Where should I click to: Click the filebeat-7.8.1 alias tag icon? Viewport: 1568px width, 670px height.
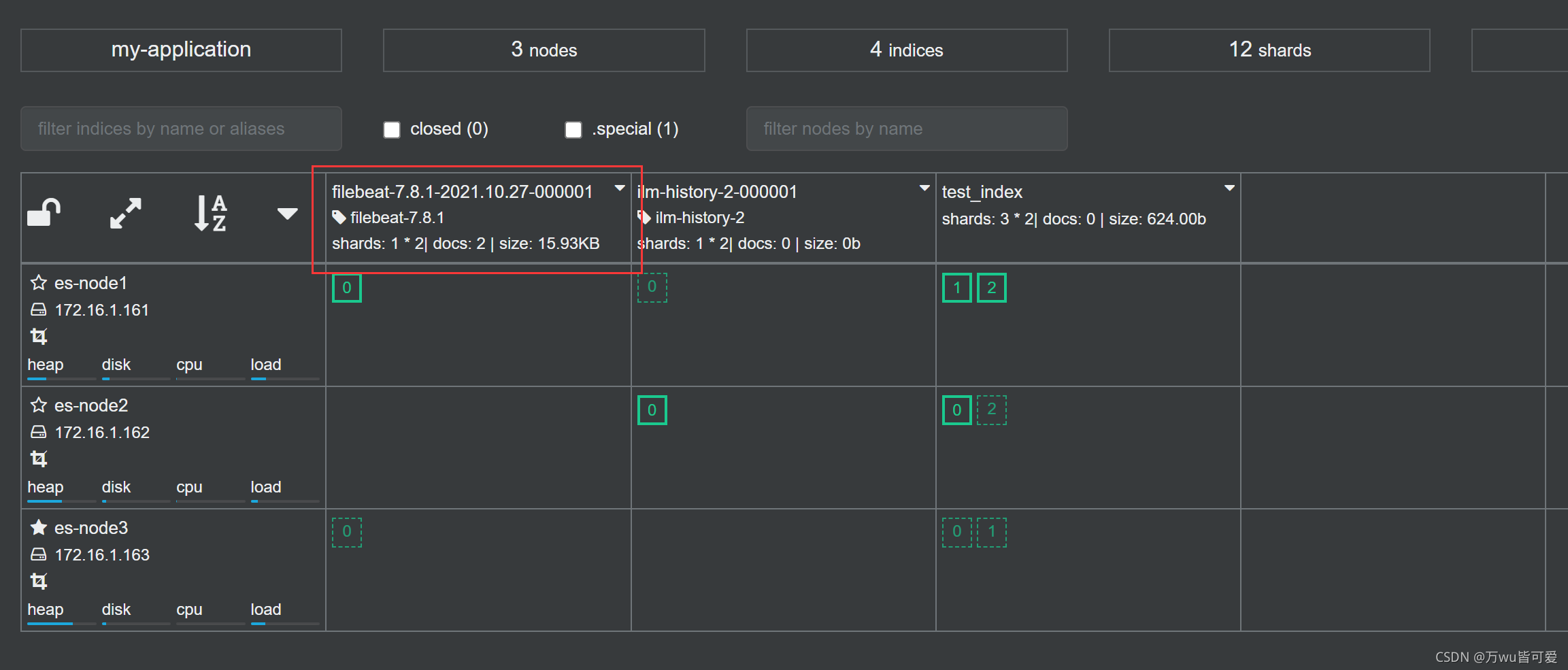[x=339, y=218]
